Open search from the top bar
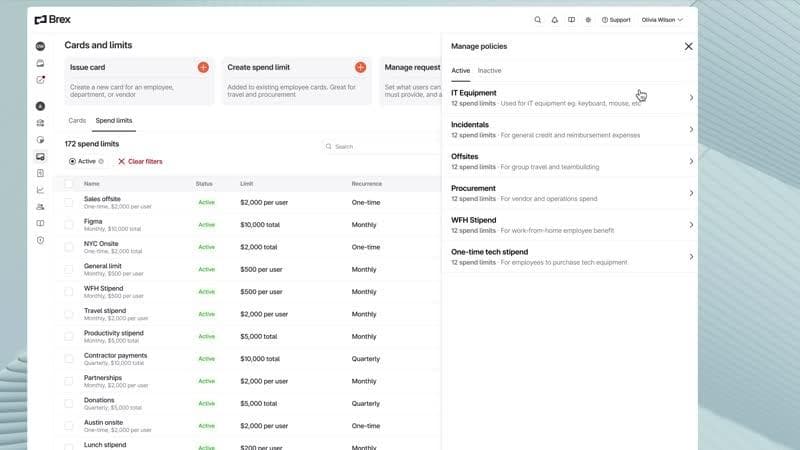Image resolution: width=800 pixels, height=450 pixels. tap(538, 20)
